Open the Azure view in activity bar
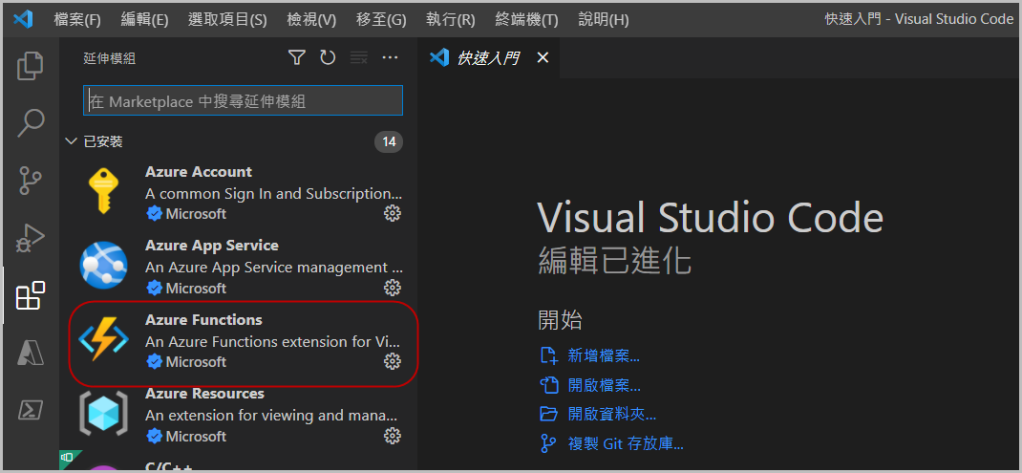 coord(30,353)
